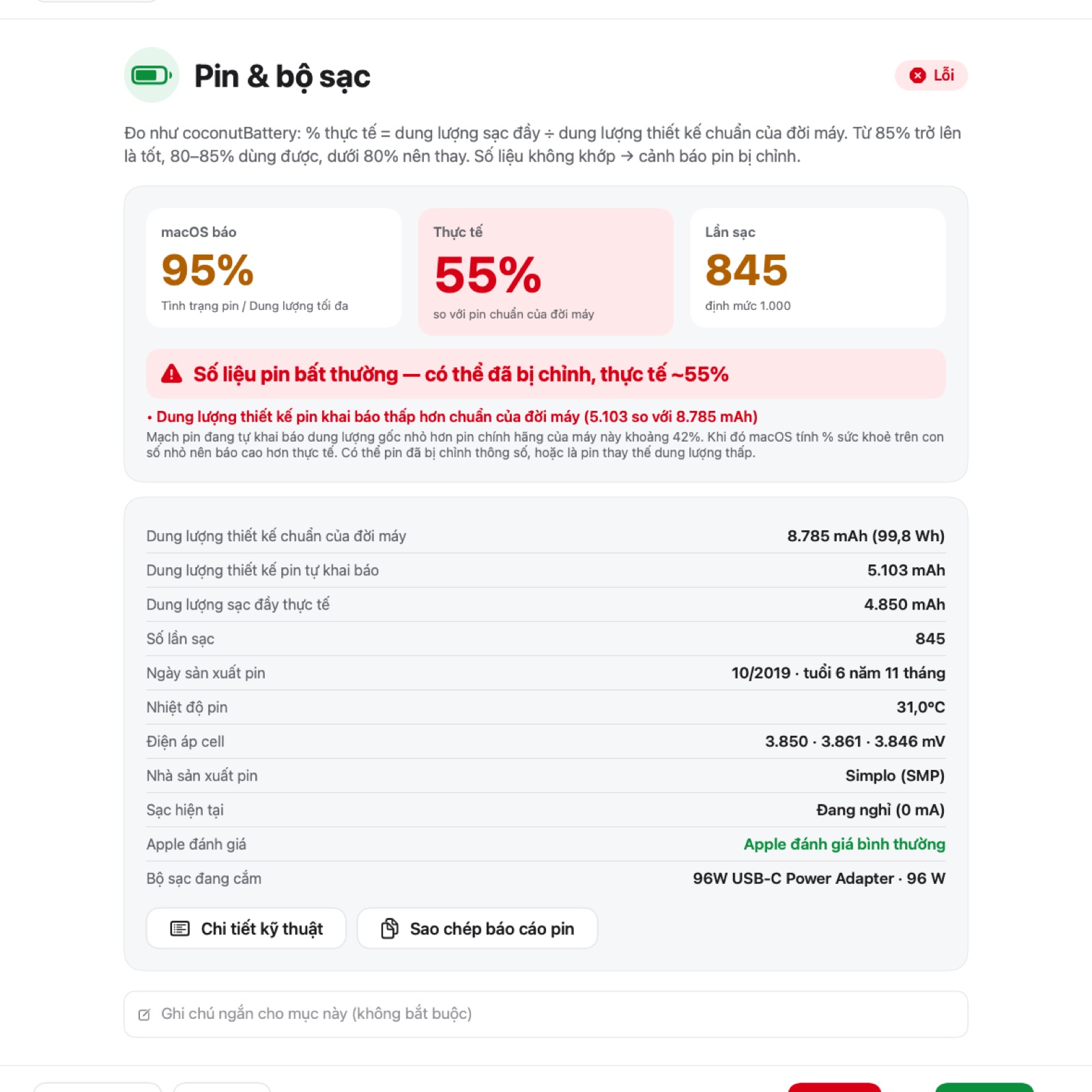Click the Simplo (SMP) manufacturer value
Screen dimensions: 1092x1092
pyautogui.click(x=895, y=776)
